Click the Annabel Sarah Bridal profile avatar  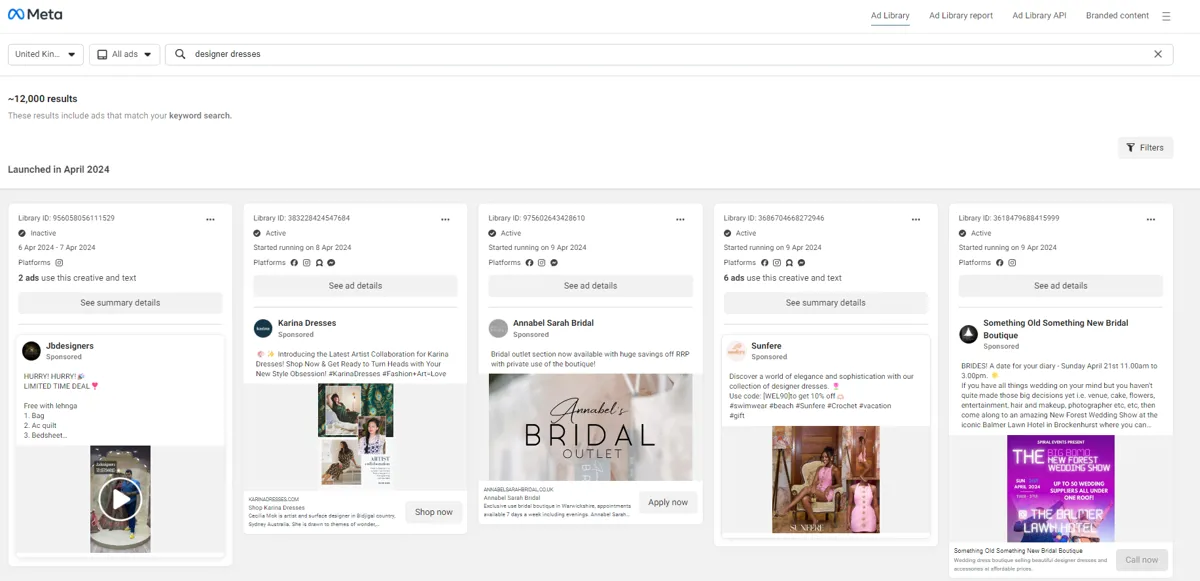click(498, 328)
